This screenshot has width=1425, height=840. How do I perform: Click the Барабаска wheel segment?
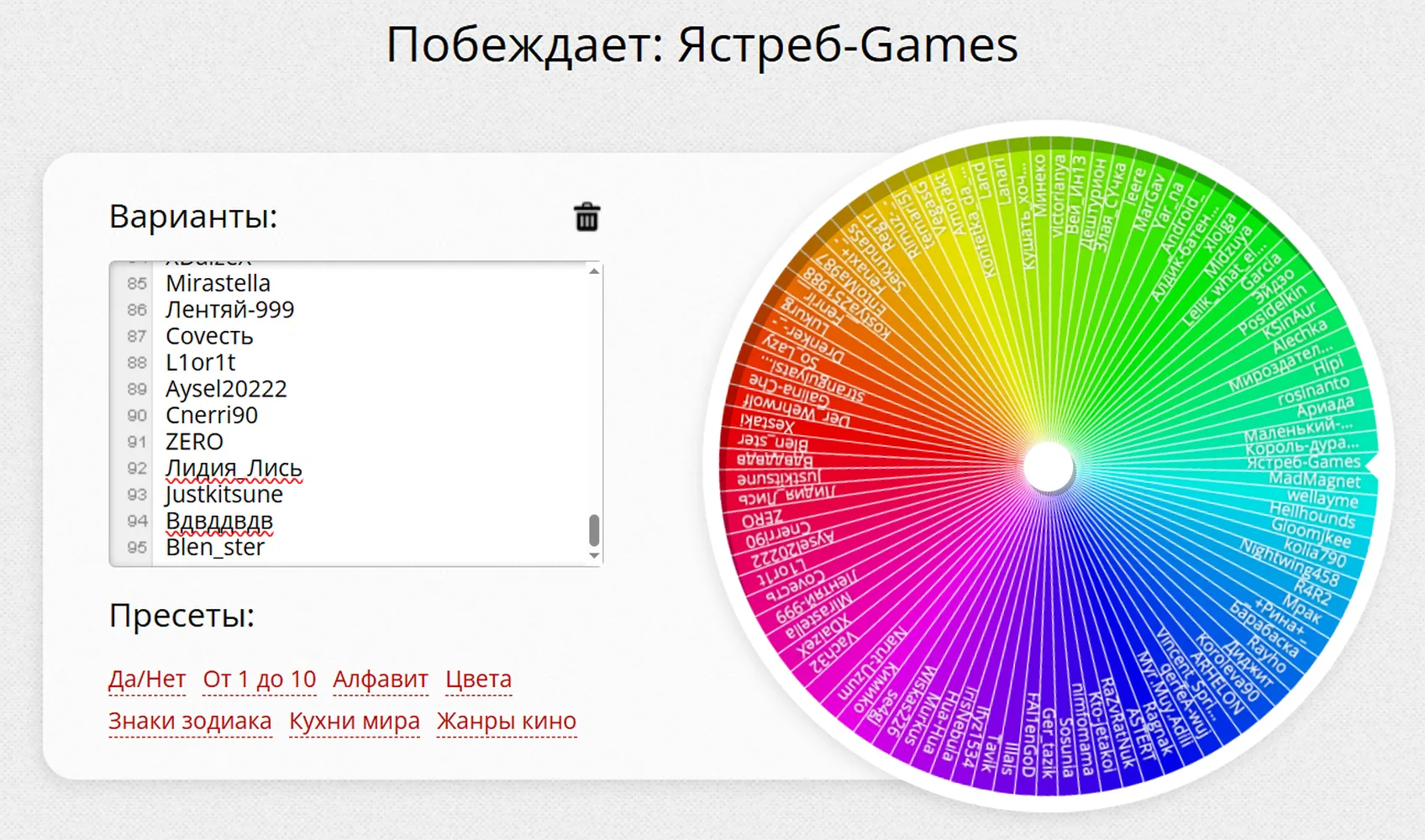click(x=1264, y=629)
